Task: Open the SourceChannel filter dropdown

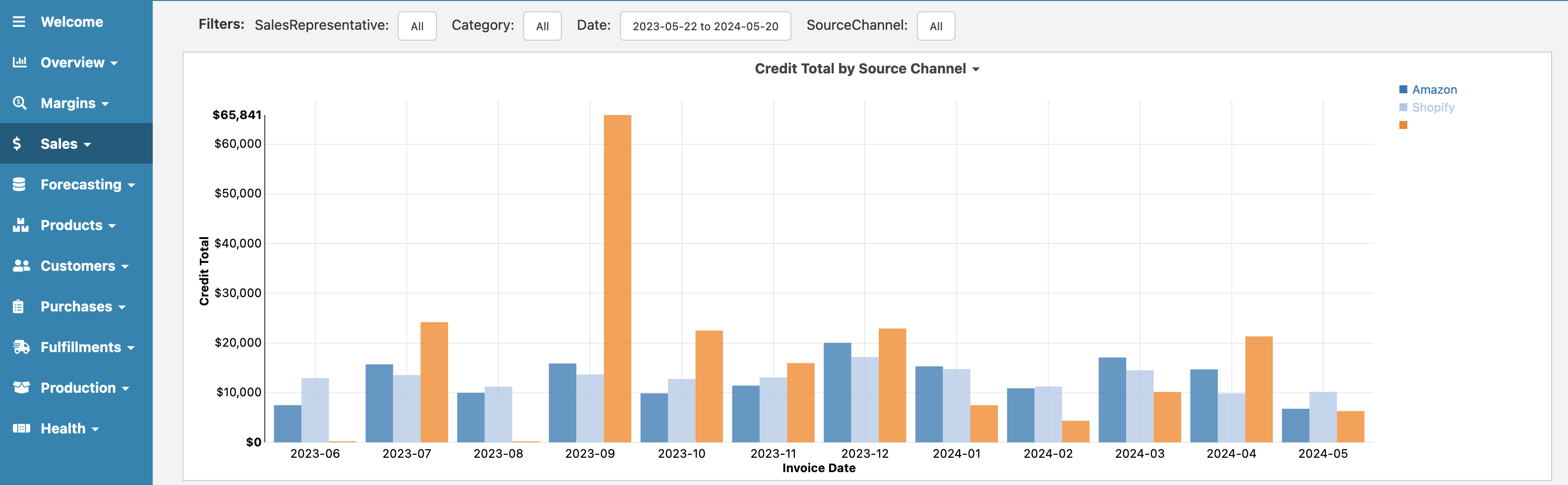Action: [936, 26]
